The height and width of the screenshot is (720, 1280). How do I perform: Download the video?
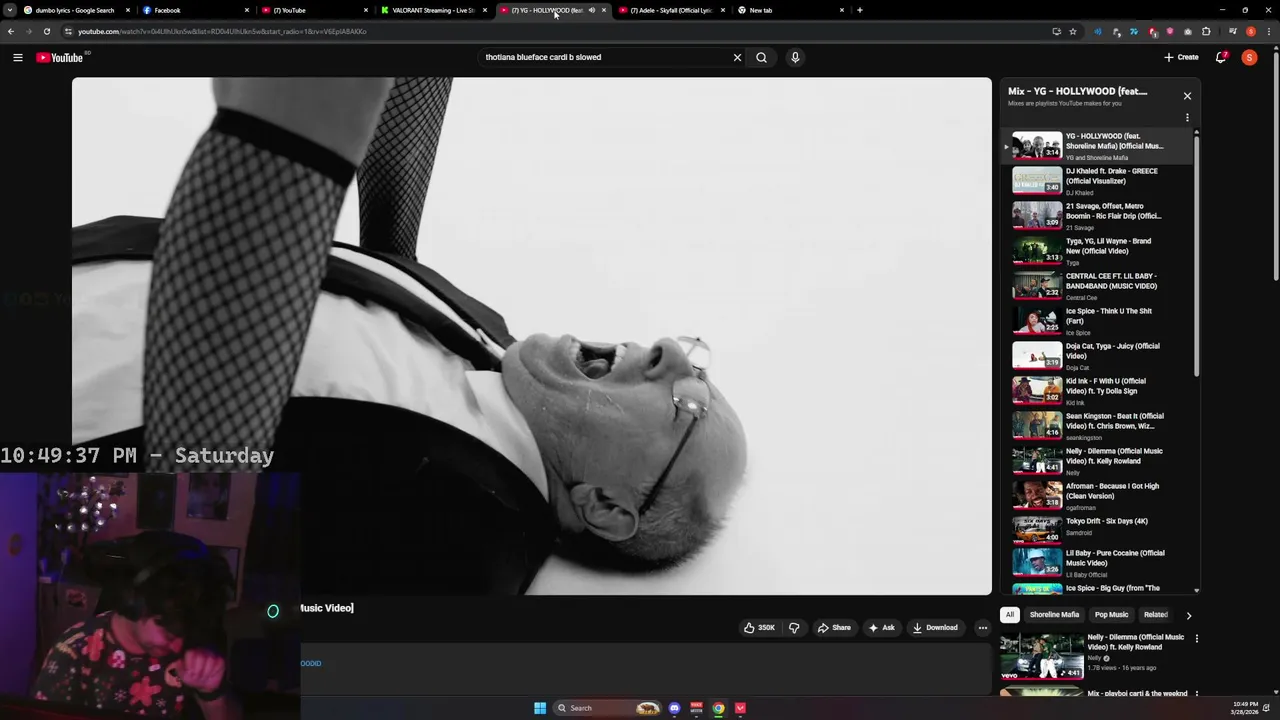point(935,628)
